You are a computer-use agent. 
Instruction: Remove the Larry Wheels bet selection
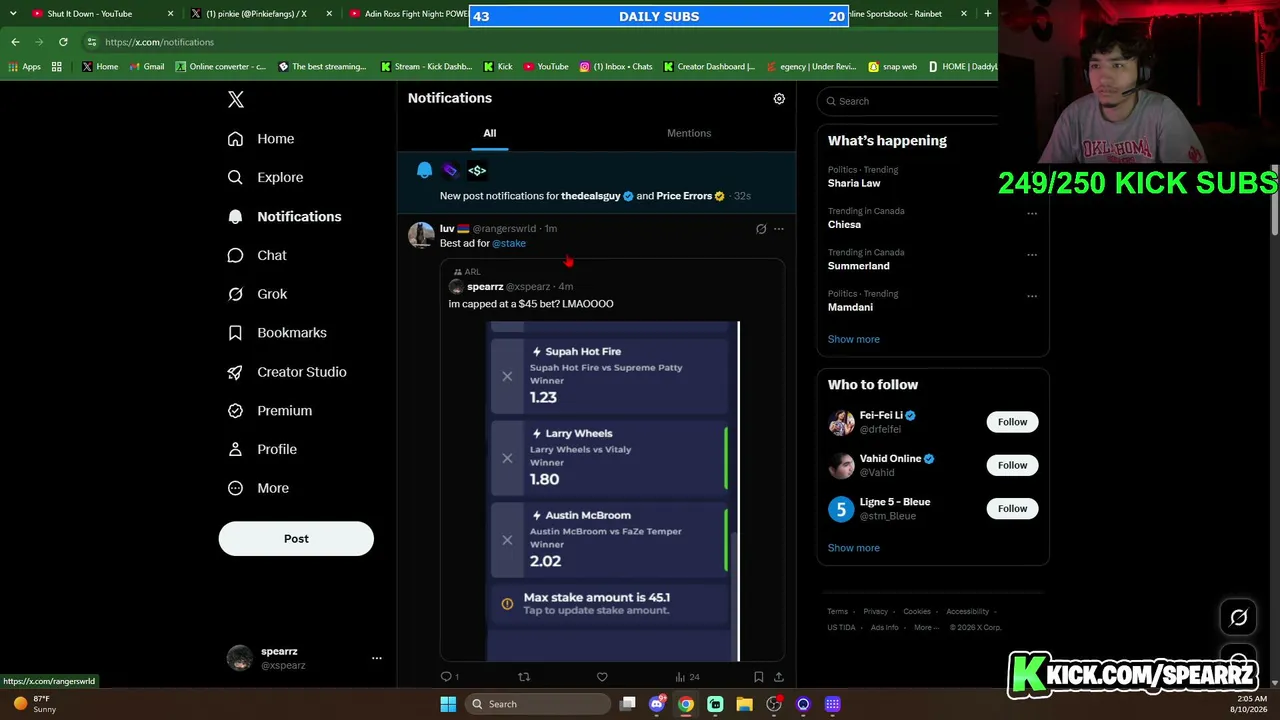(x=507, y=458)
